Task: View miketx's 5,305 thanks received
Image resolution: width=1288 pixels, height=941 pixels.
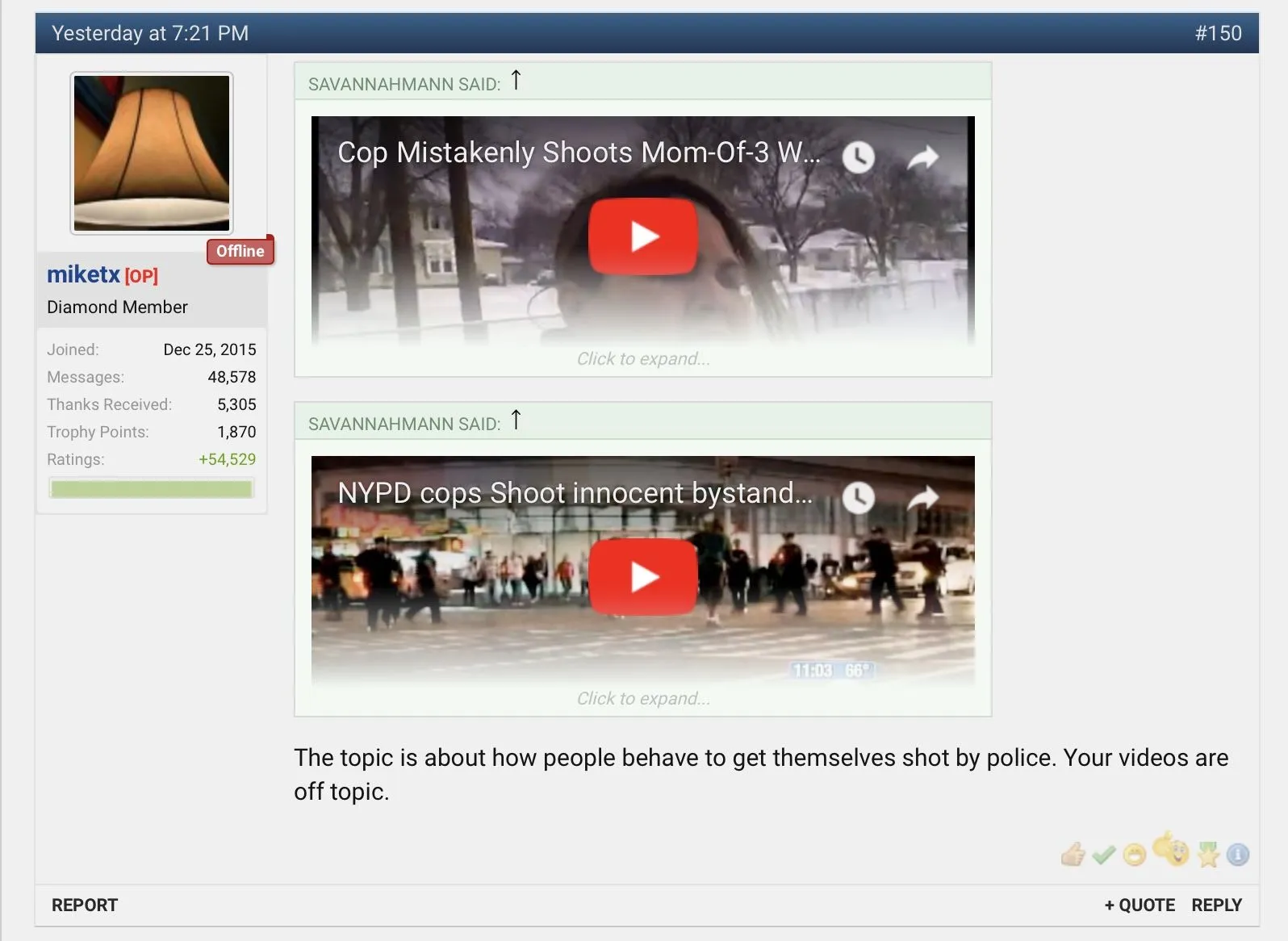Action: (236, 404)
